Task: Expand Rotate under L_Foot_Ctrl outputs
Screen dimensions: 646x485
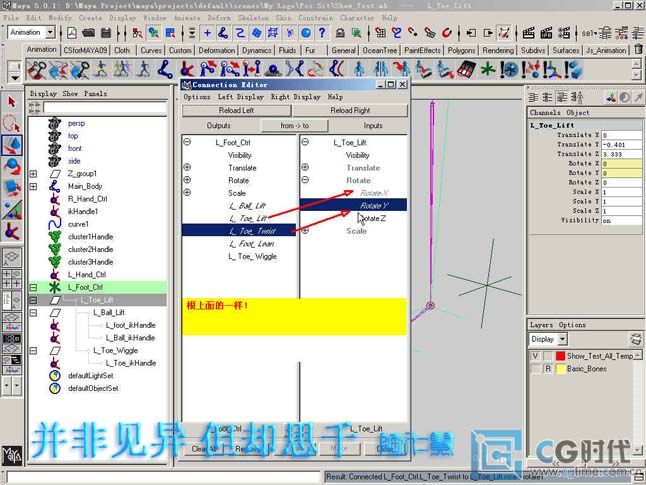Action: pyautogui.click(x=187, y=180)
